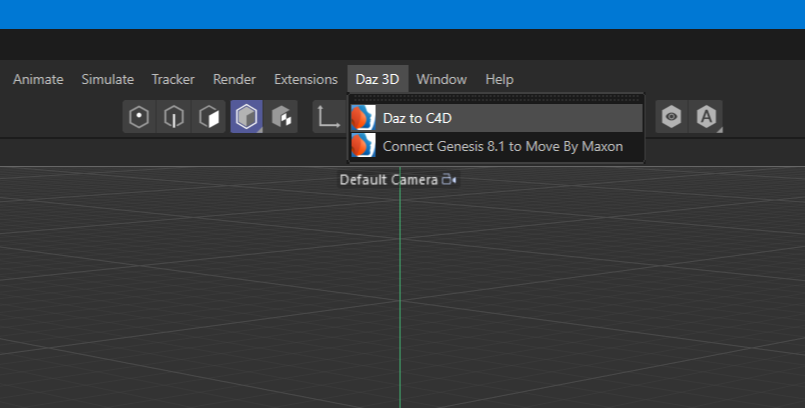Viewport: 805px width, 408px height.
Task: Toggle the eye hexagon visibility filter icon
Action: (x=671, y=117)
